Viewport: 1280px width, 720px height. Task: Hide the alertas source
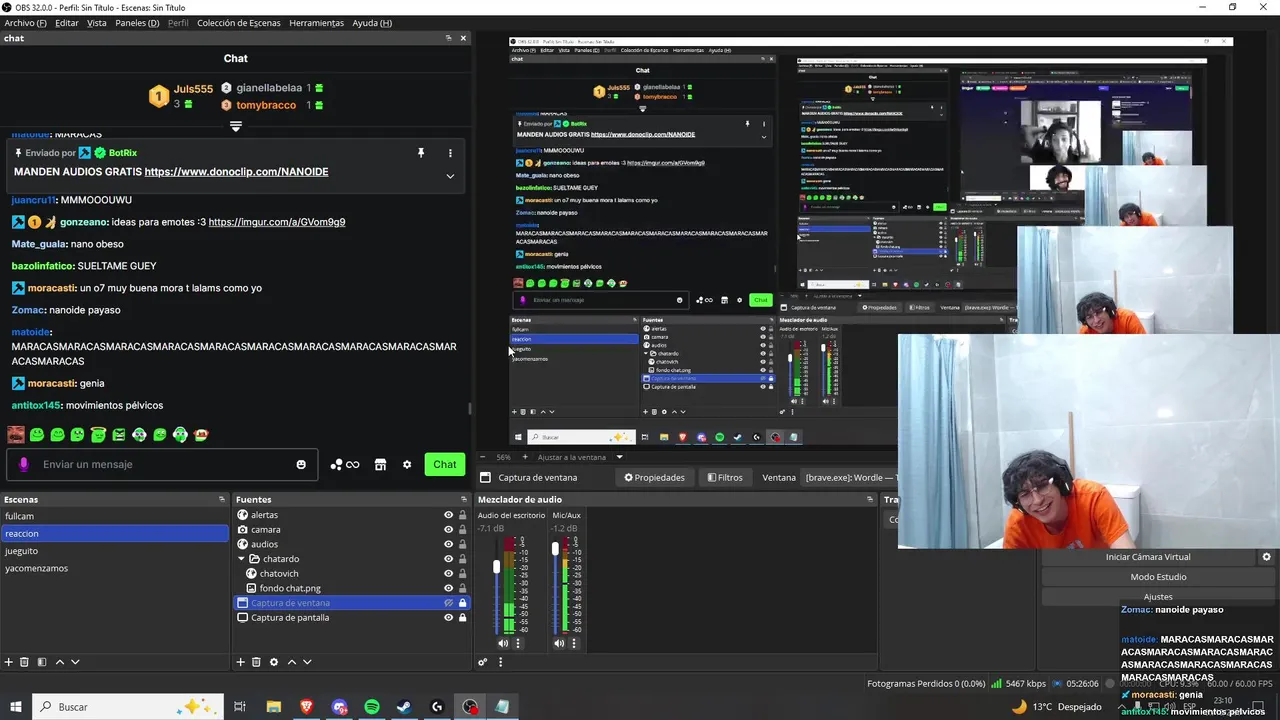(448, 515)
